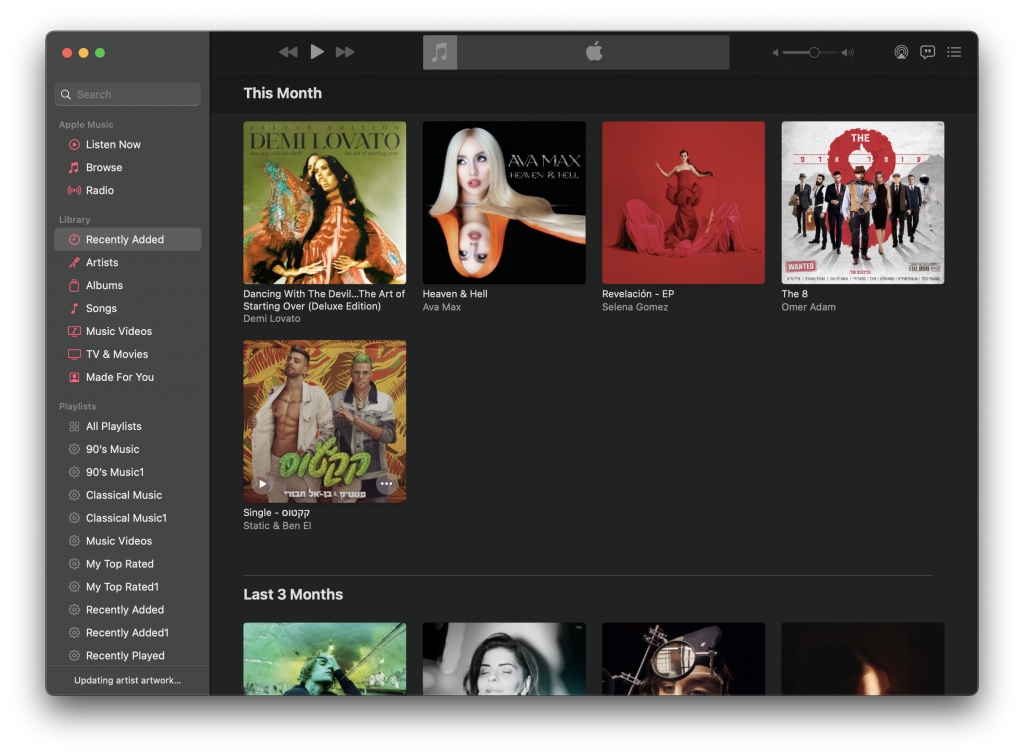Open the AirPlay audio output icon
The width and height of the screenshot is (1024, 756).
coord(901,52)
